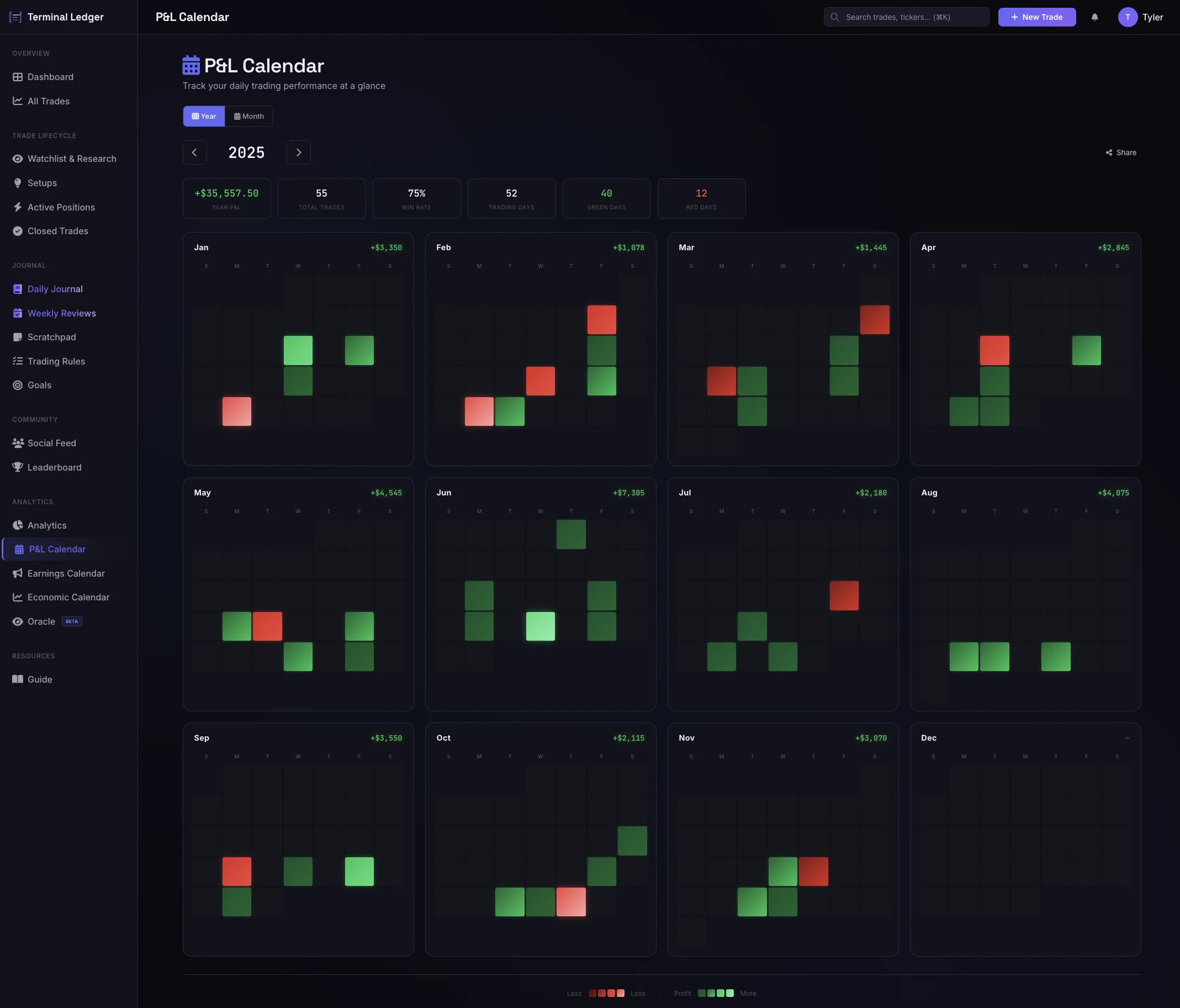Go to next year chevron
Screen dimensions: 1180x1008
click(x=298, y=152)
